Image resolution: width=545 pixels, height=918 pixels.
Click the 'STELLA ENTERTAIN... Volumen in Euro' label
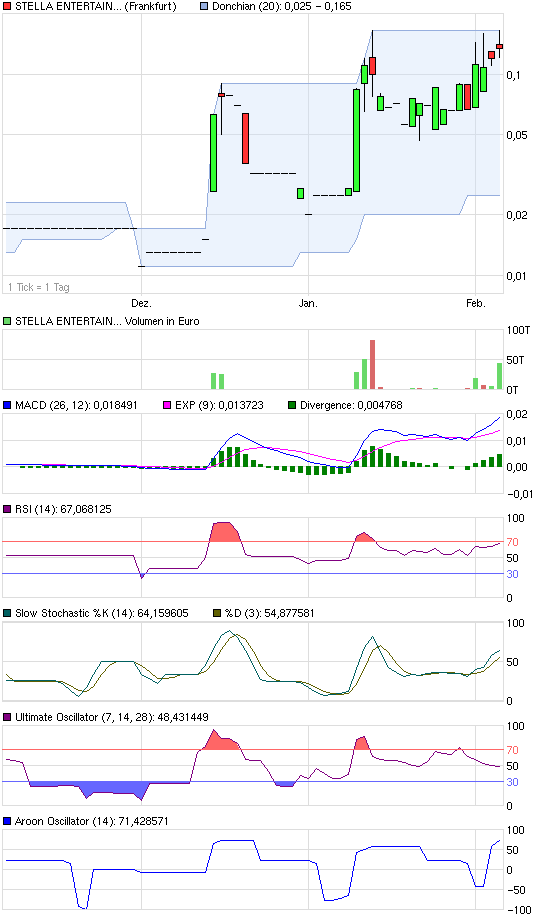click(107, 321)
